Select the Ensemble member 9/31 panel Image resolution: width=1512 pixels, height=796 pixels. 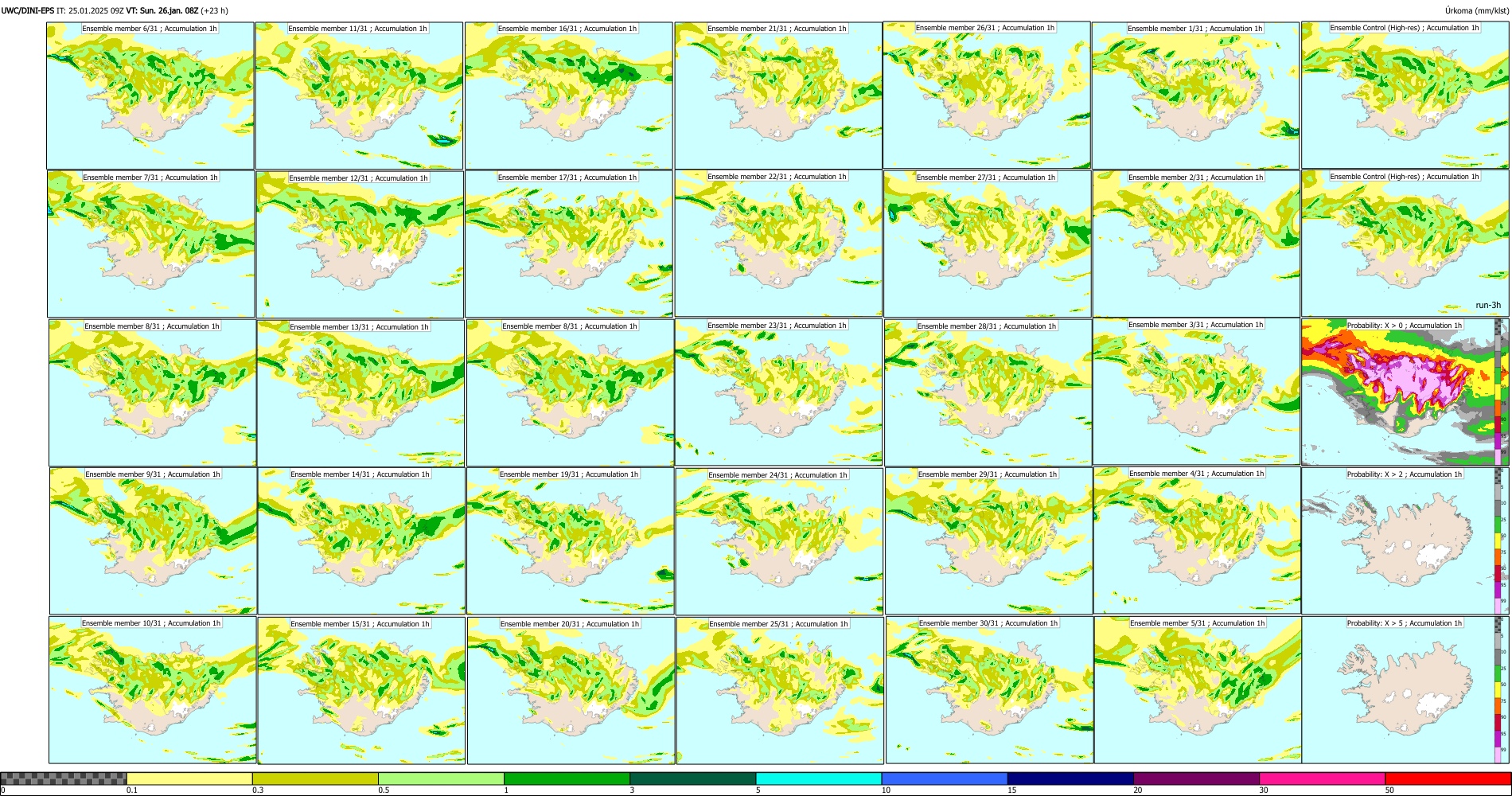point(153,540)
